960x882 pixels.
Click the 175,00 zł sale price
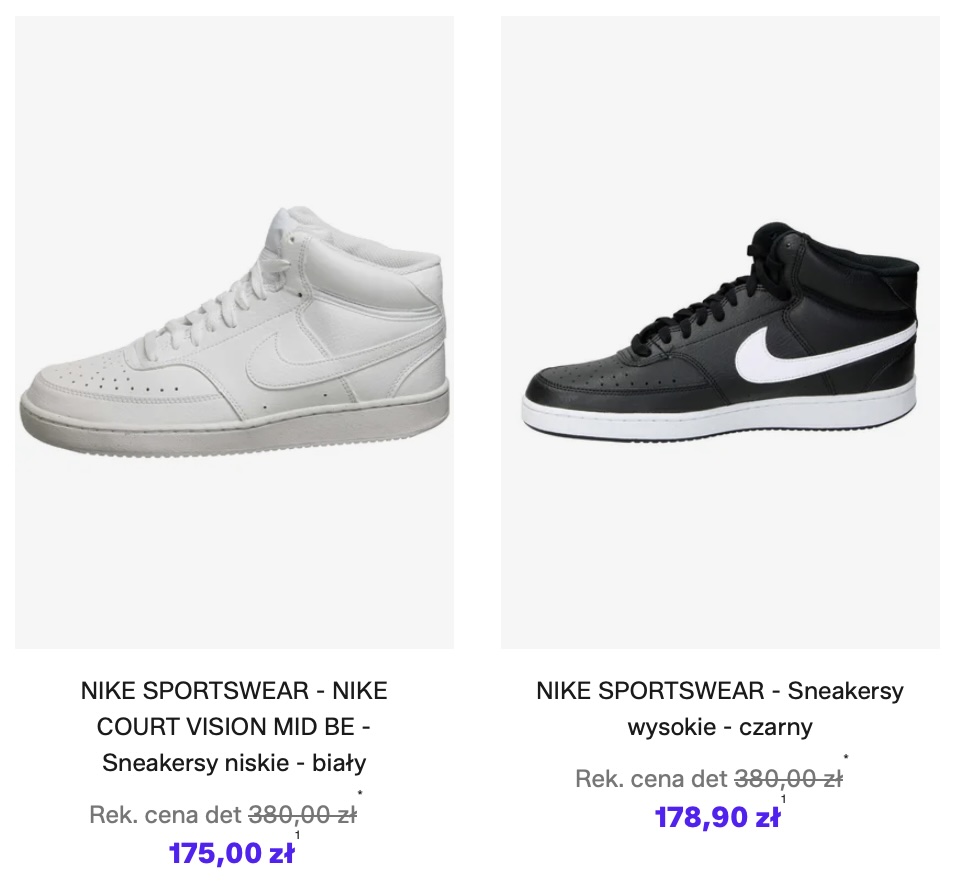coord(231,854)
